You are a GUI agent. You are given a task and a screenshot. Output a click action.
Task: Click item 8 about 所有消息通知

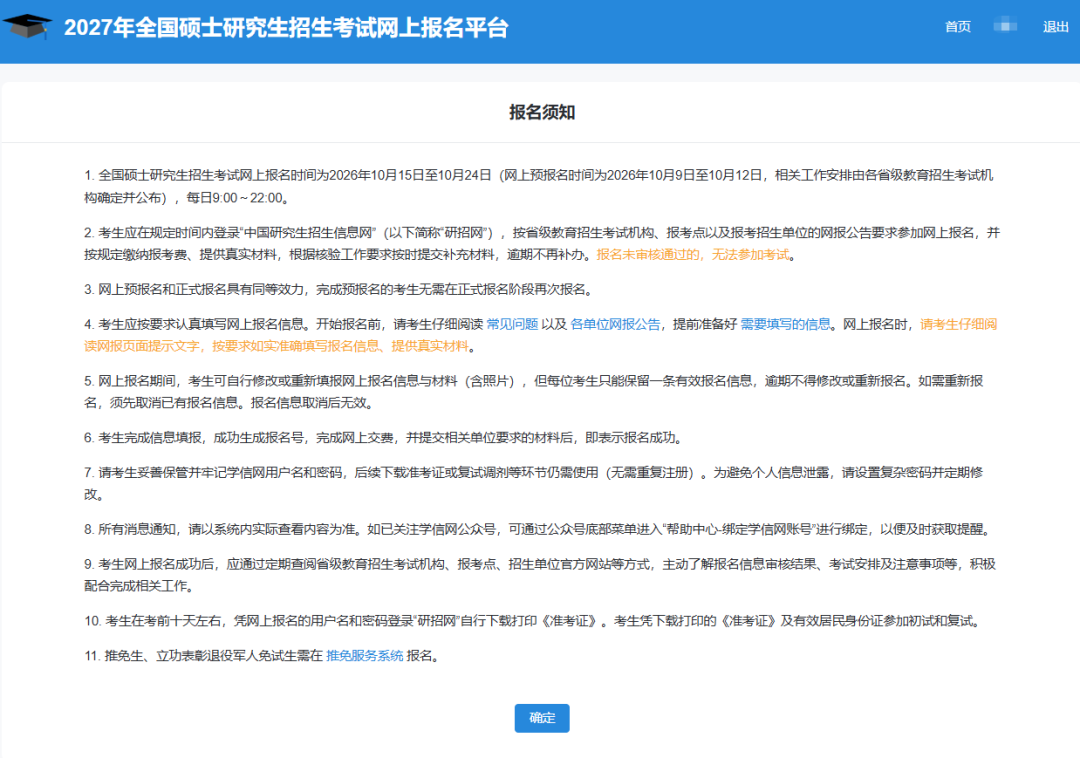click(x=539, y=529)
